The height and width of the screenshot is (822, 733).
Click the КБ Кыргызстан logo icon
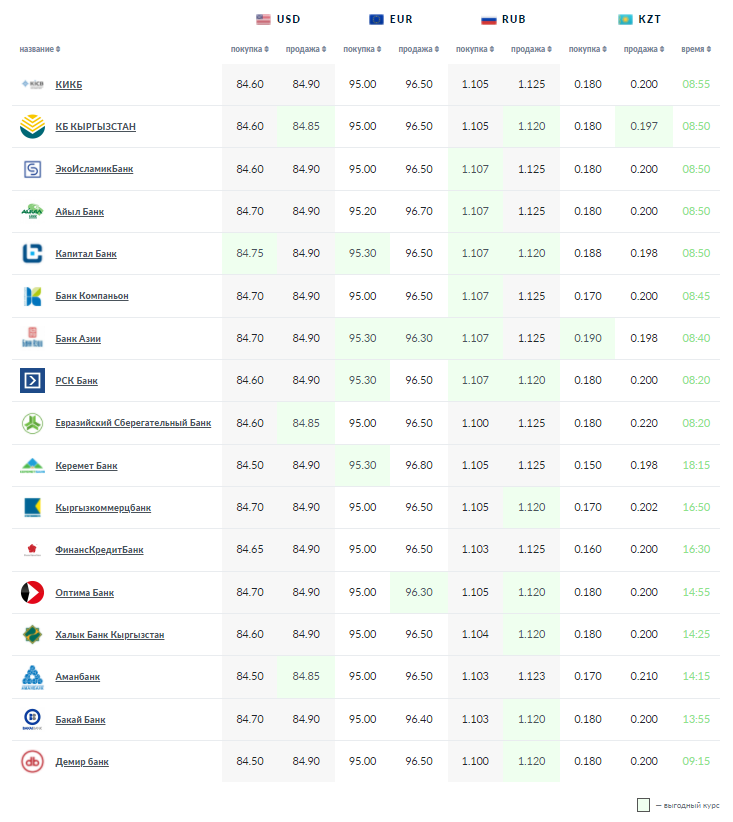pos(32,126)
